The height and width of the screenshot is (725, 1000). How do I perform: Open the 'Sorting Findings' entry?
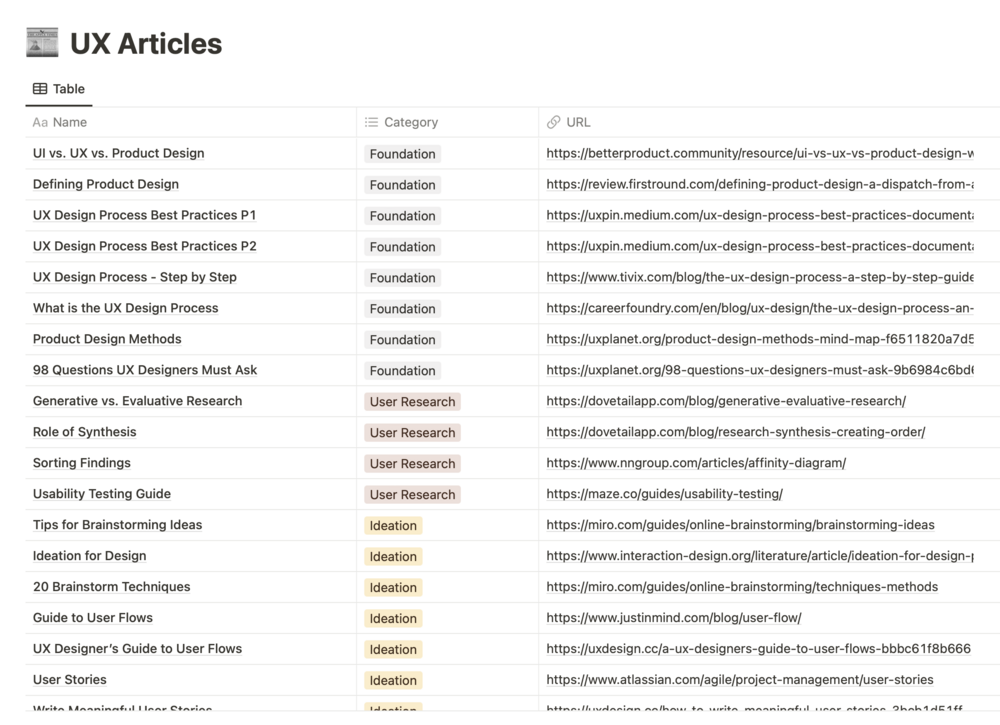tap(82, 463)
